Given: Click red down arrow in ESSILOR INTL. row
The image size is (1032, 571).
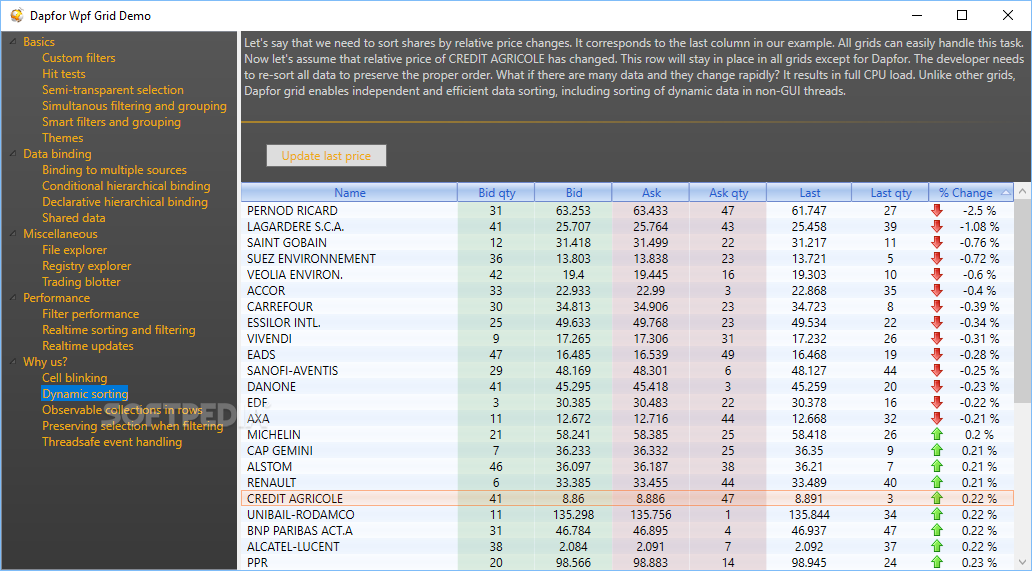Looking at the screenshot, I should point(937,322).
